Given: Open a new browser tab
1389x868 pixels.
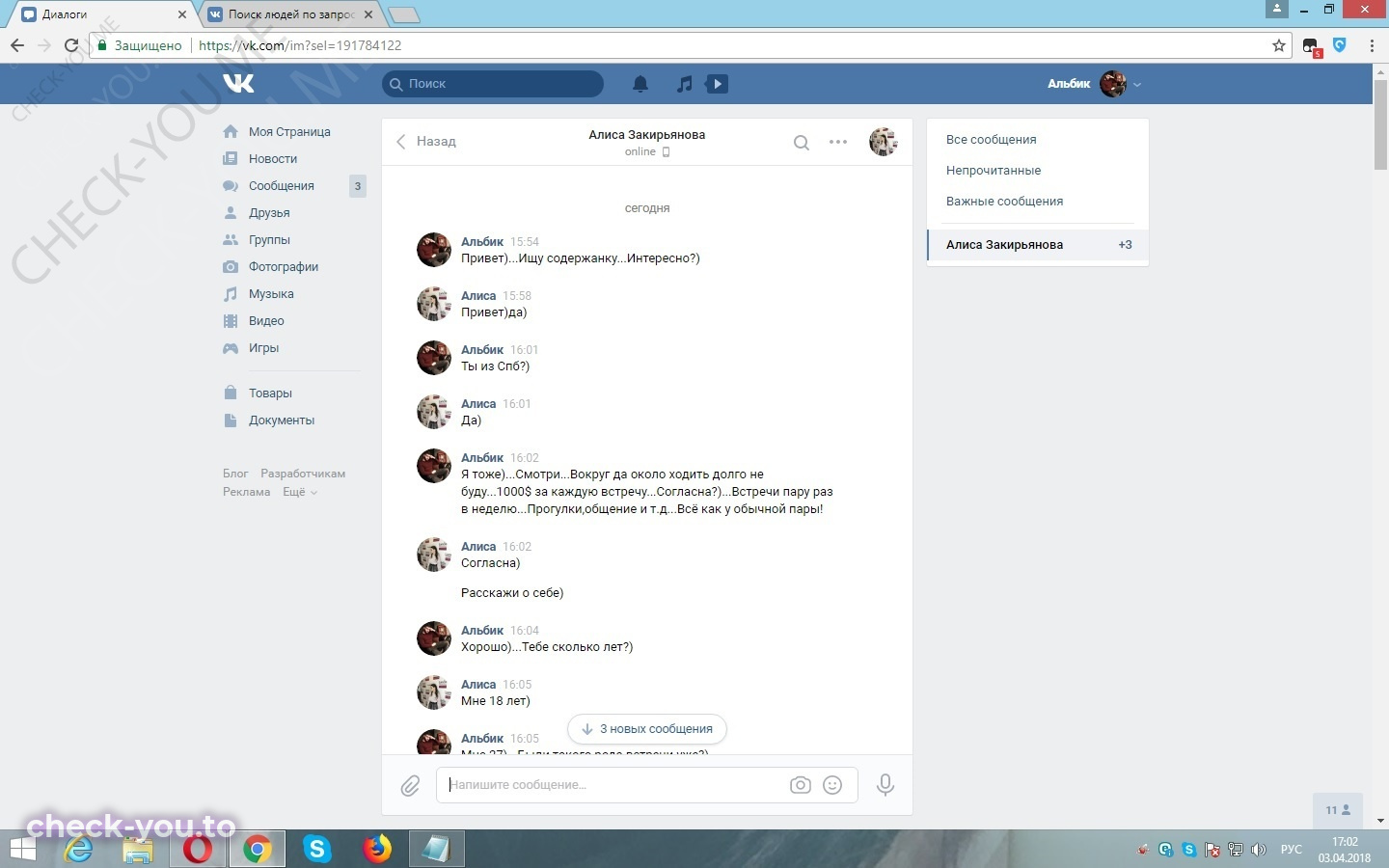Looking at the screenshot, I should pyautogui.click(x=403, y=14).
